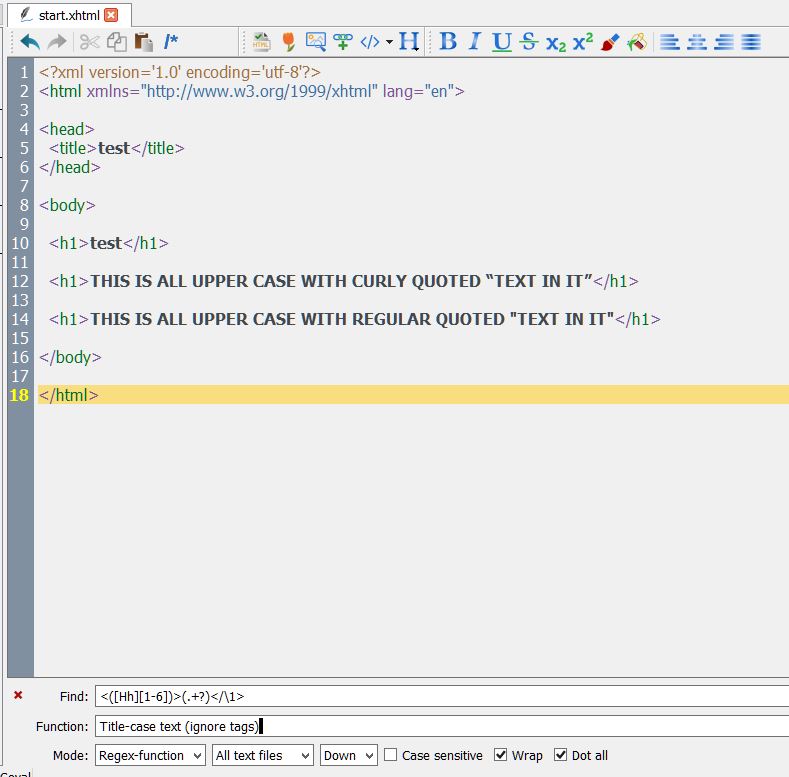Click the picture with magnifier icon
789x777 pixels.
(x=315, y=42)
